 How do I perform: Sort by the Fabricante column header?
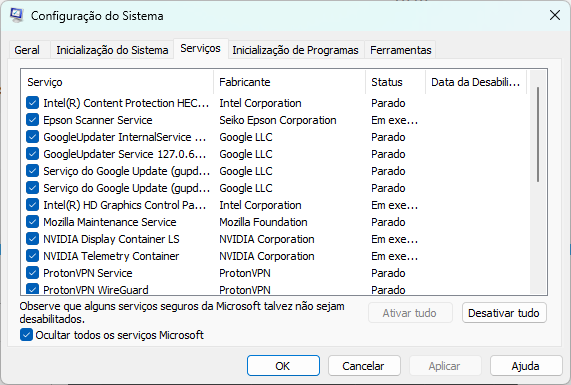pyautogui.click(x=290, y=82)
